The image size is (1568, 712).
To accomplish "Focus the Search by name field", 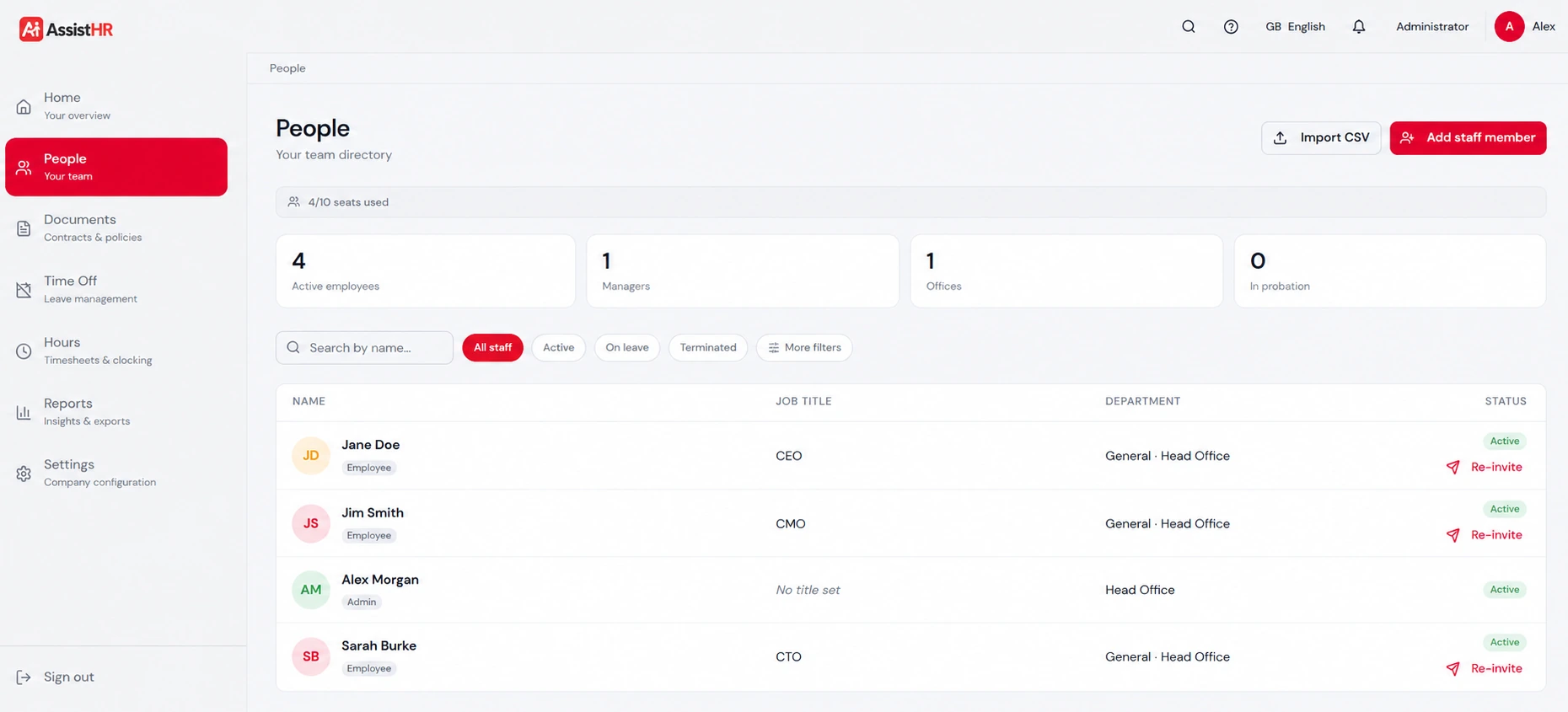I will 364,347.
